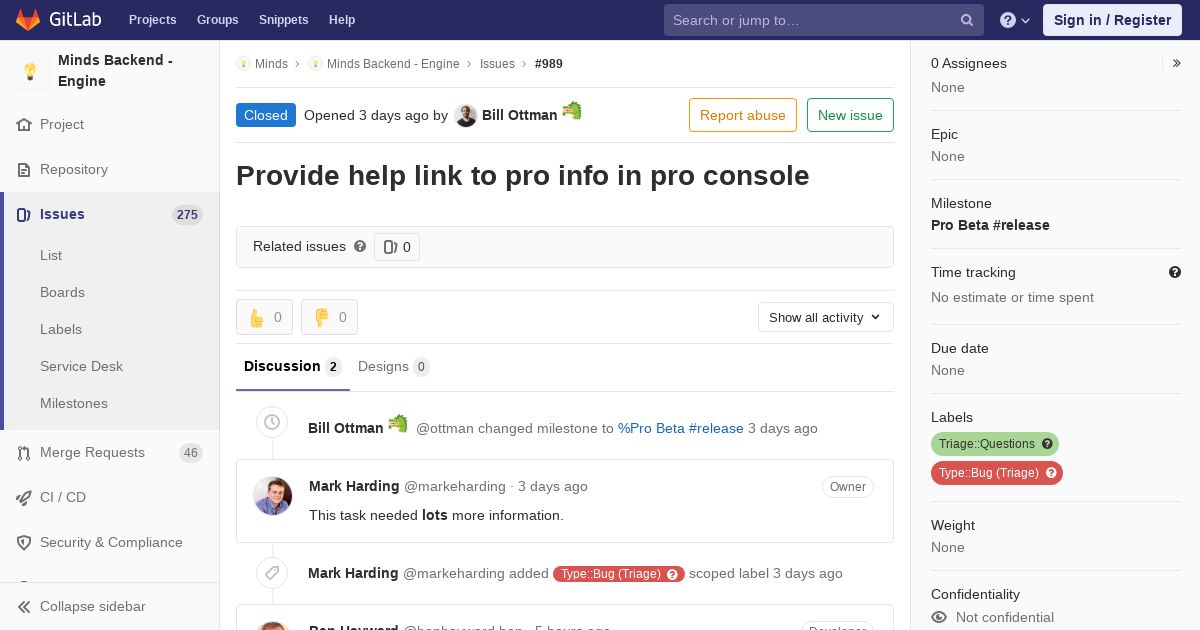Open the Milestones submenu item
Viewport: 1200px width, 630px height.
74,403
